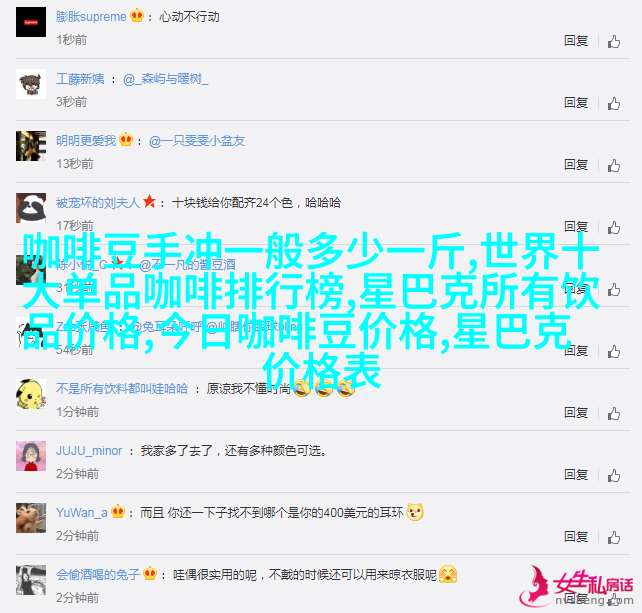Open the profile of 不是所有饮料都叫娃哈哈

tap(122, 389)
